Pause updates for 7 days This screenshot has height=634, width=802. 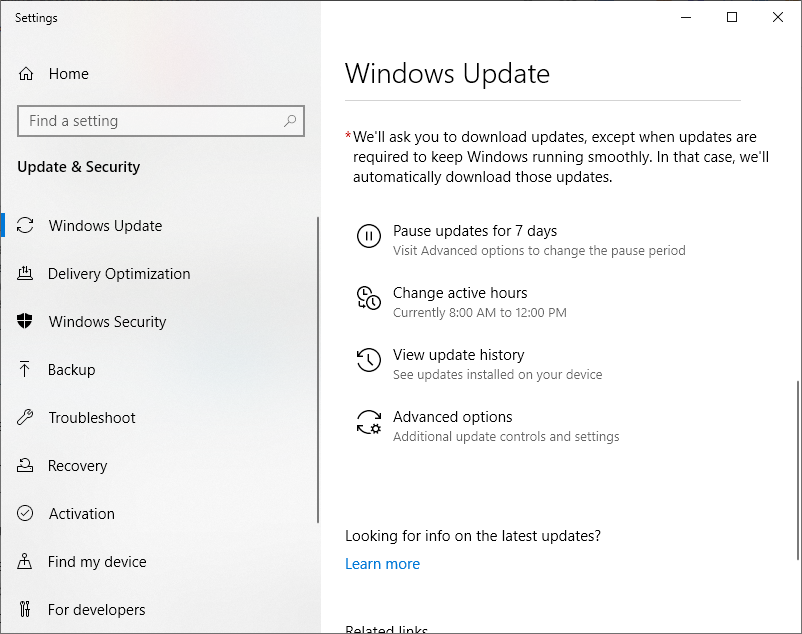(x=475, y=231)
